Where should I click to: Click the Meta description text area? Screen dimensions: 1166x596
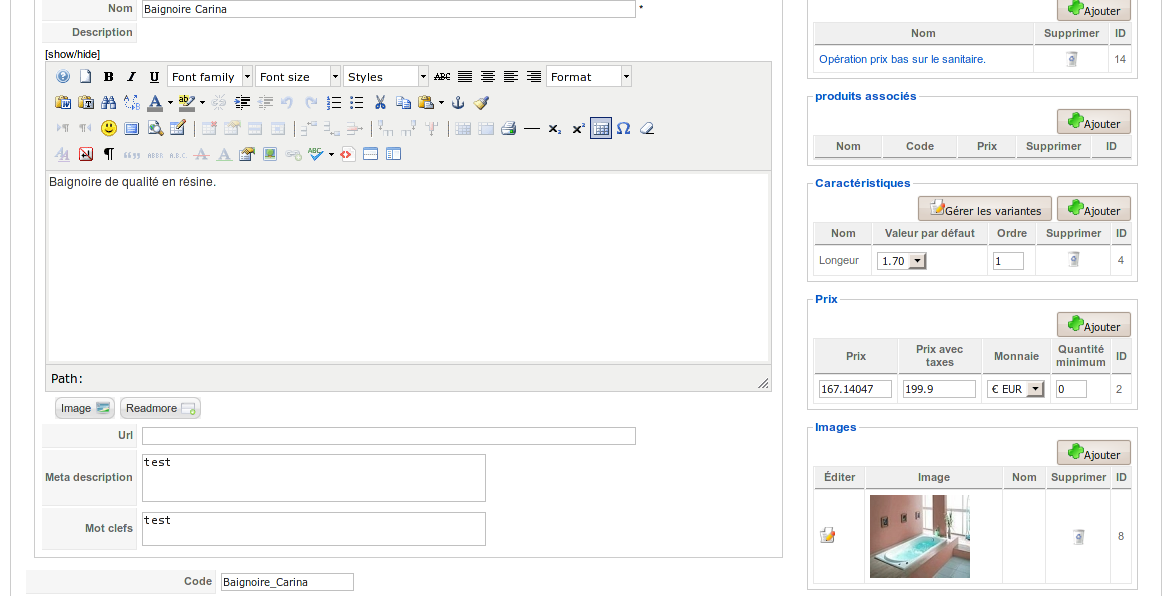[x=314, y=478]
